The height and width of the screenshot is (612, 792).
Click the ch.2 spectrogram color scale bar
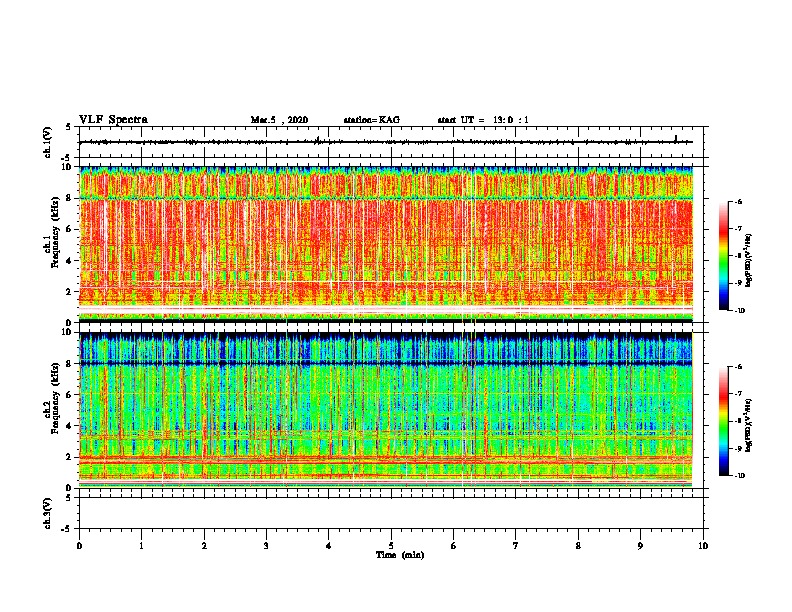[x=723, y=421]
